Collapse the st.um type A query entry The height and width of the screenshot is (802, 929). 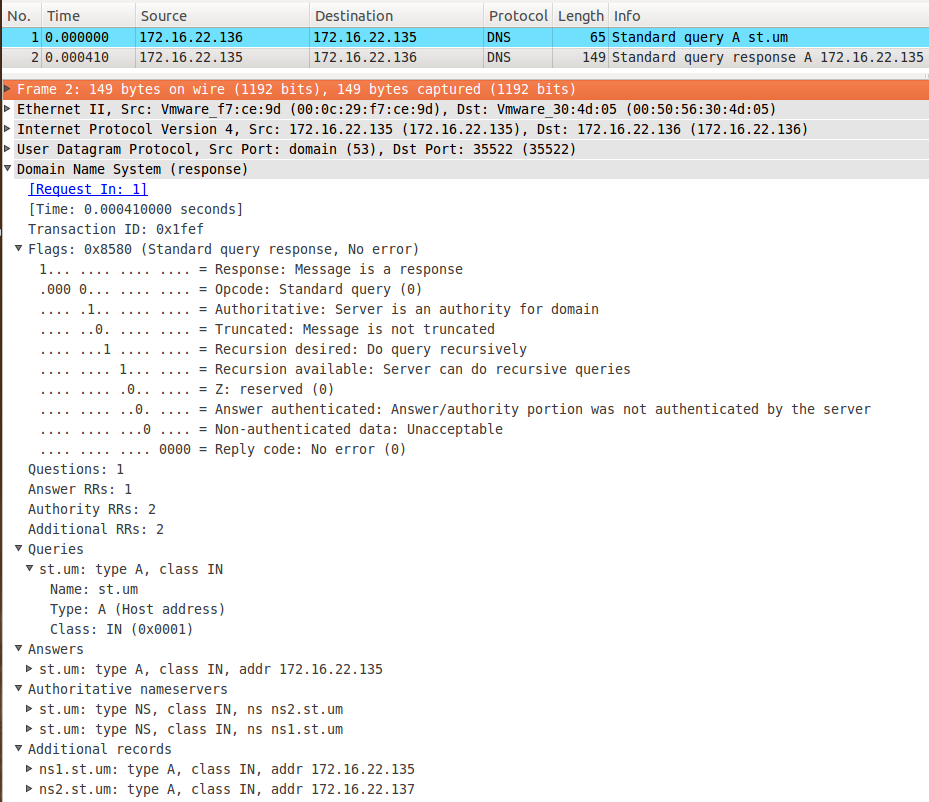[29, 568]
